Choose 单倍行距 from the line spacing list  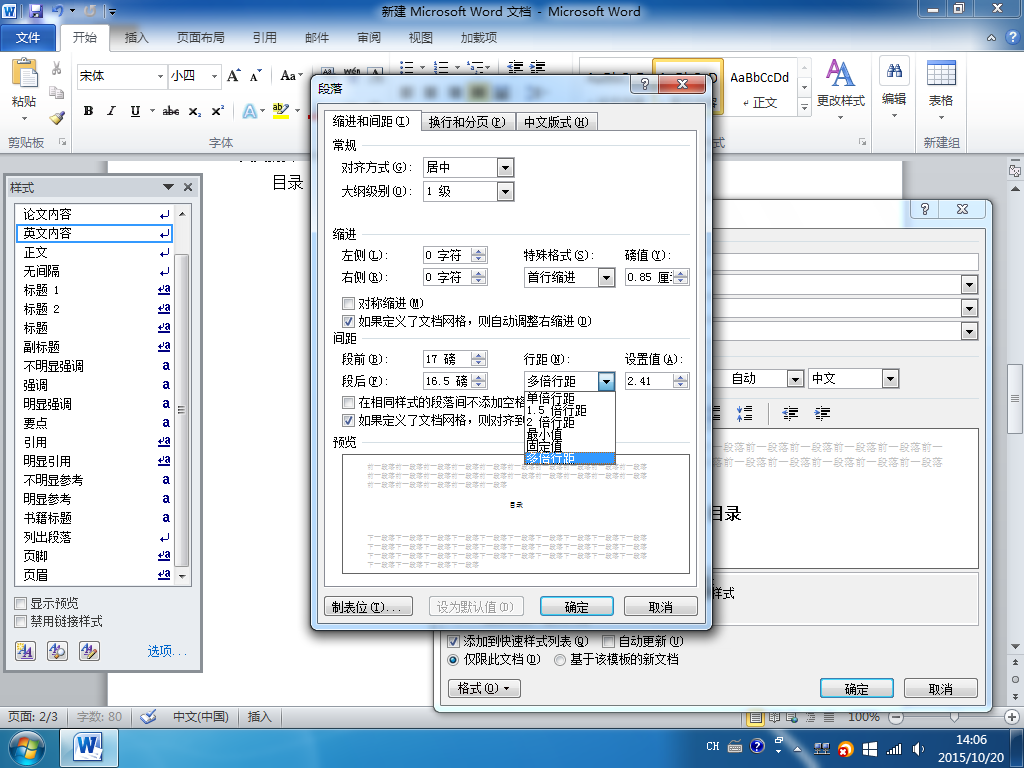[x=569, y=398]
